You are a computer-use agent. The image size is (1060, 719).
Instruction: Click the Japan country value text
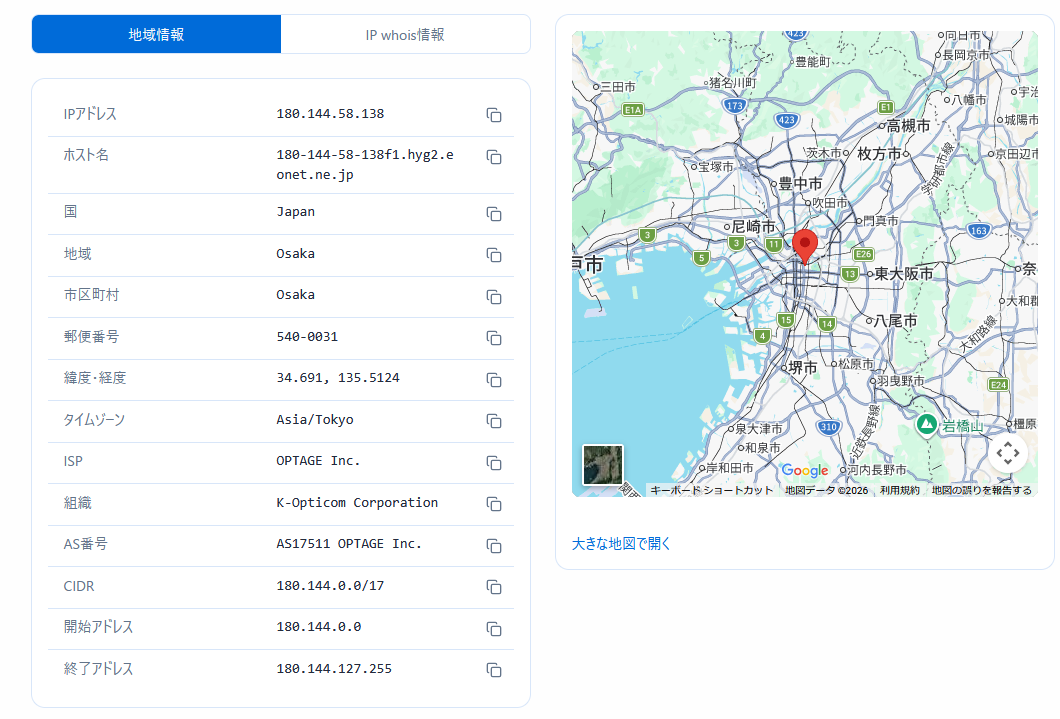click(x=295, y=212)
